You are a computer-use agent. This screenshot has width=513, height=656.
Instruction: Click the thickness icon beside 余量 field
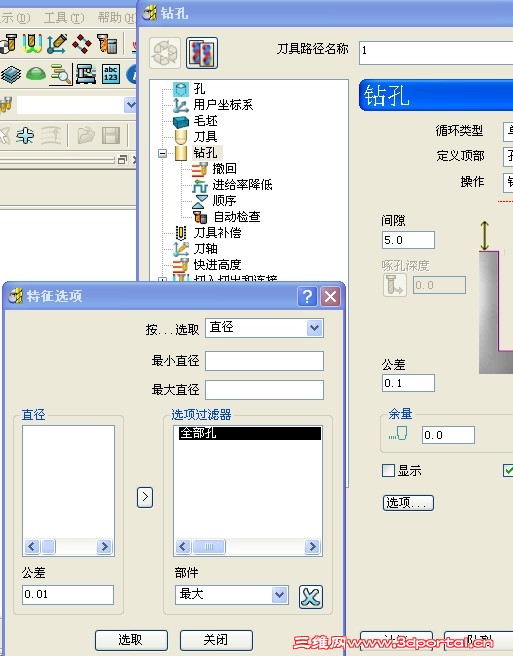[x=398, y=434]
